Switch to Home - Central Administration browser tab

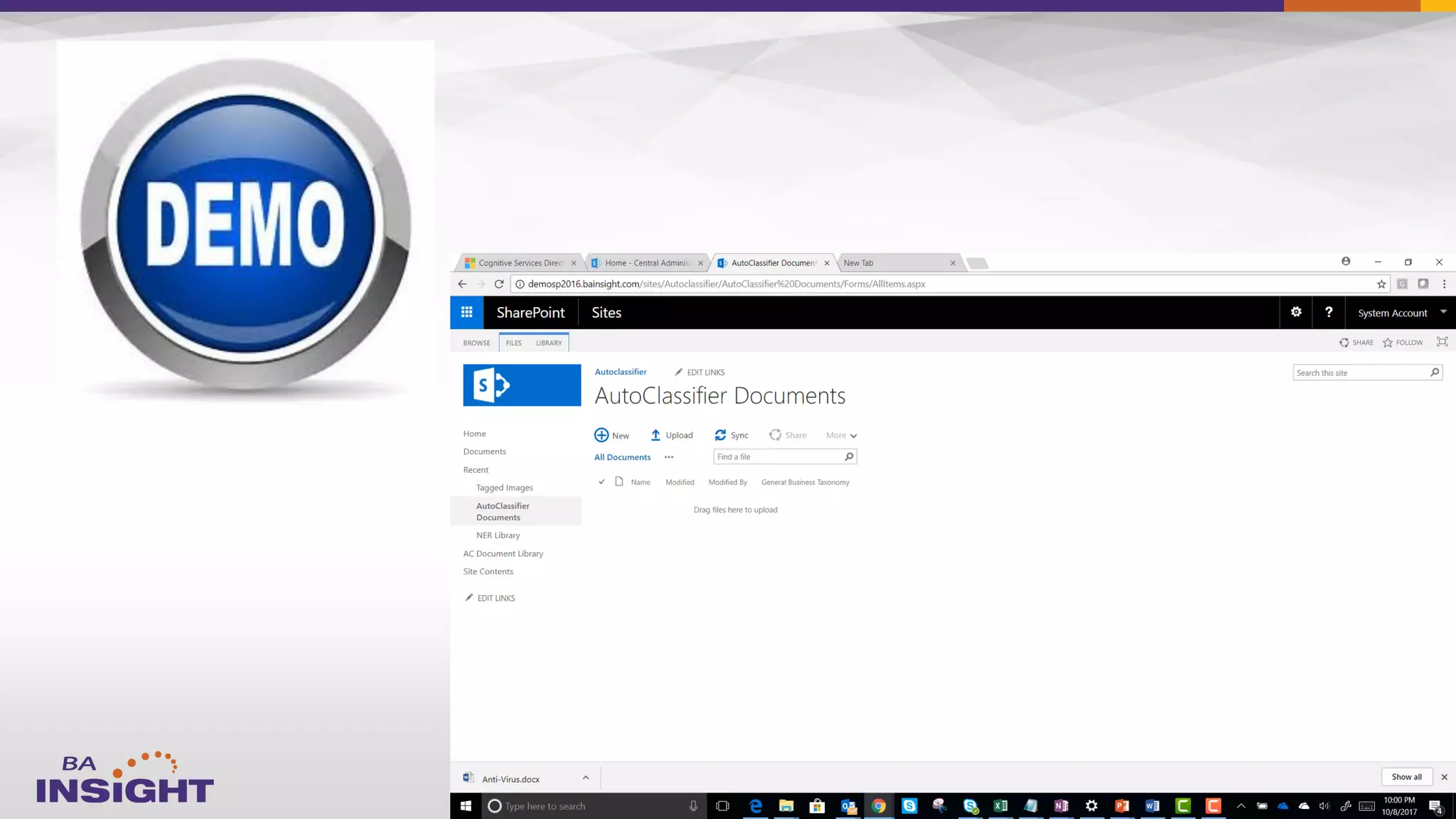point(646,263)
